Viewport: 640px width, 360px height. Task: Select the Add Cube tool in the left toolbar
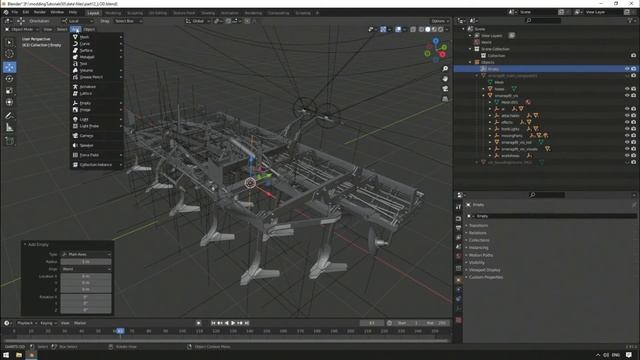[9, 141]
